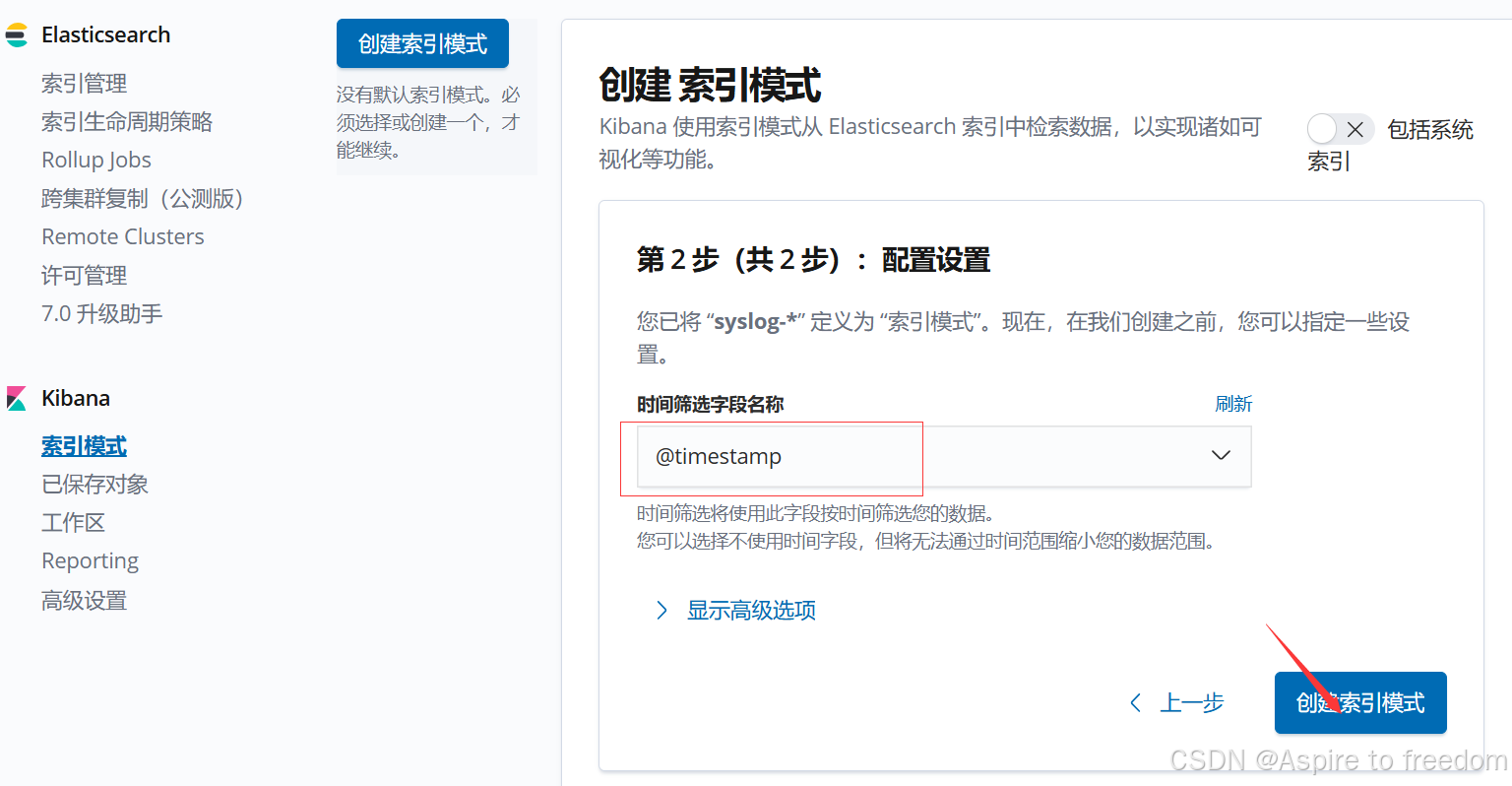Image resolution: width=1512 pixels, height=786 pixels.
Task: Open Rollup Jobs menu item
Action: tap(96, 161)
